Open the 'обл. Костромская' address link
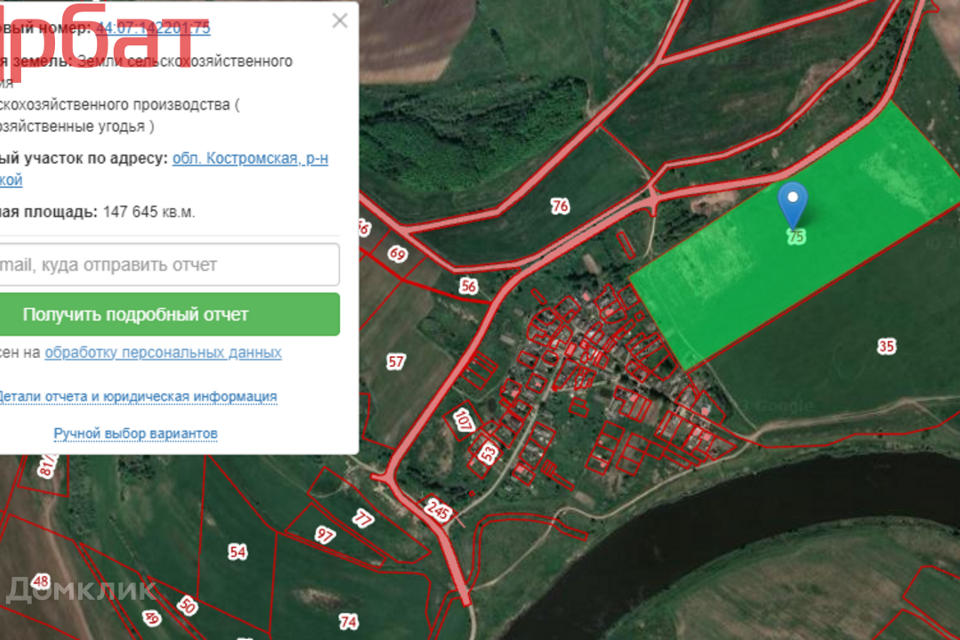Viewport: 960px width, 640px height. 250,158
